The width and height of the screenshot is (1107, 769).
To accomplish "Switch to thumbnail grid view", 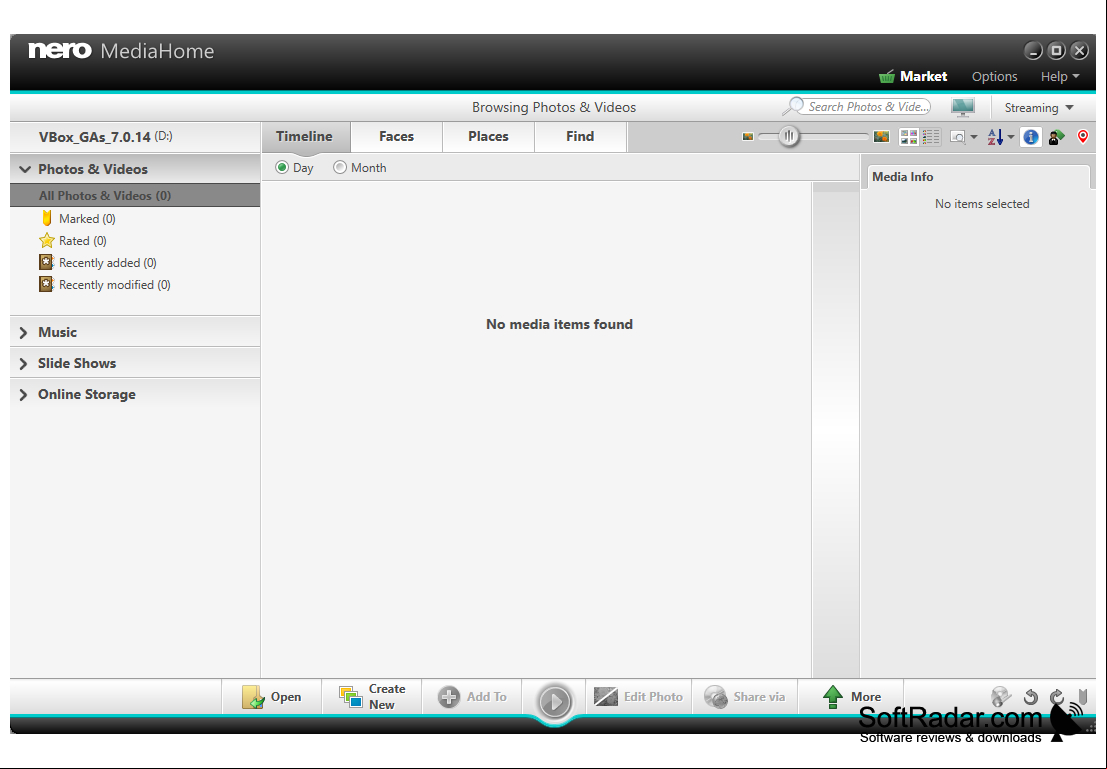I will tap(909, 136).
